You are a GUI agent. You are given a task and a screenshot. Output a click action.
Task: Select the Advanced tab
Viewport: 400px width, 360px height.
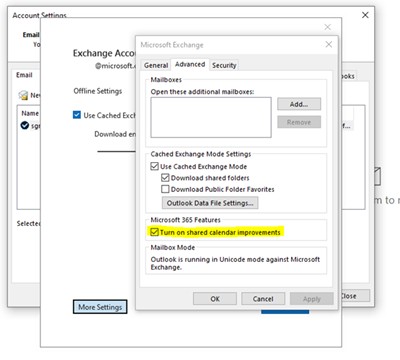pyautogui.click(x=190, y=64)
